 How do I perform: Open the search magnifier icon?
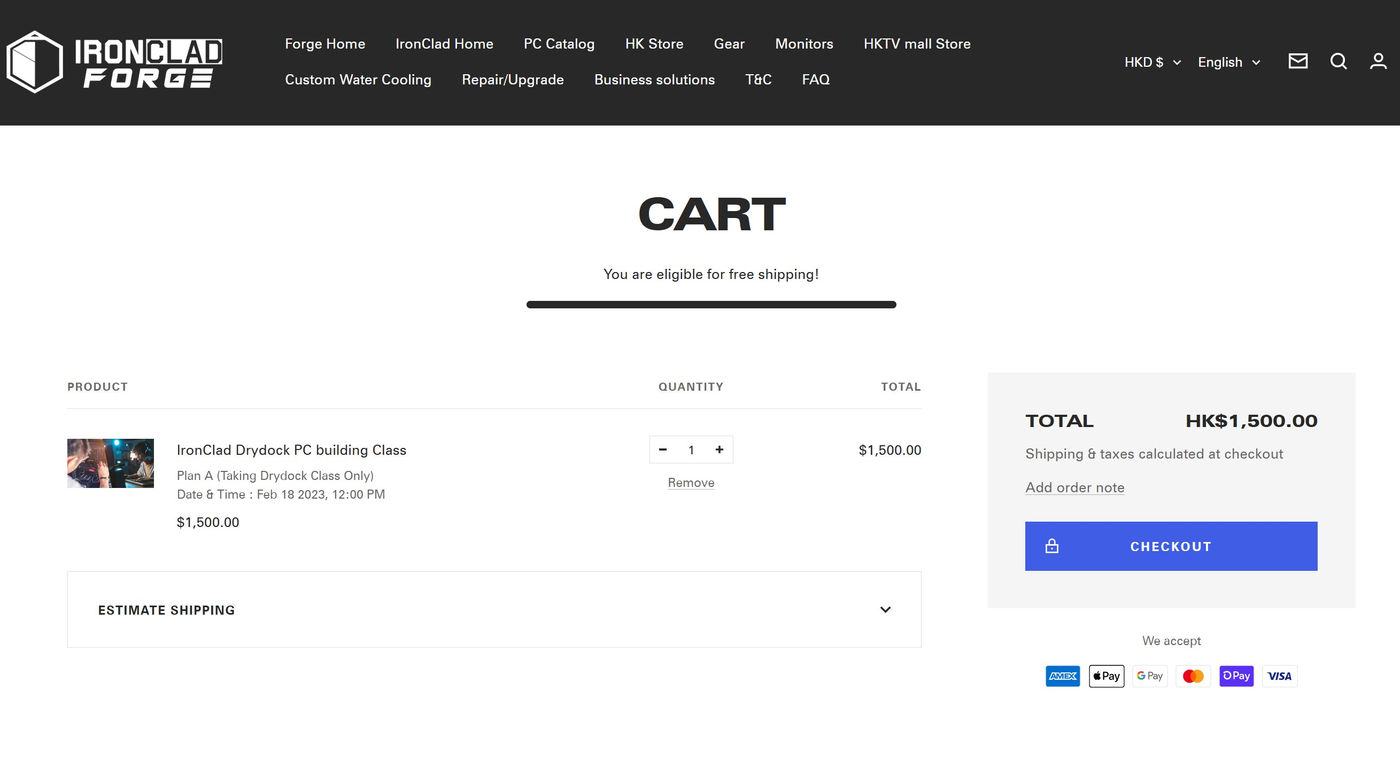point(1339,61)
